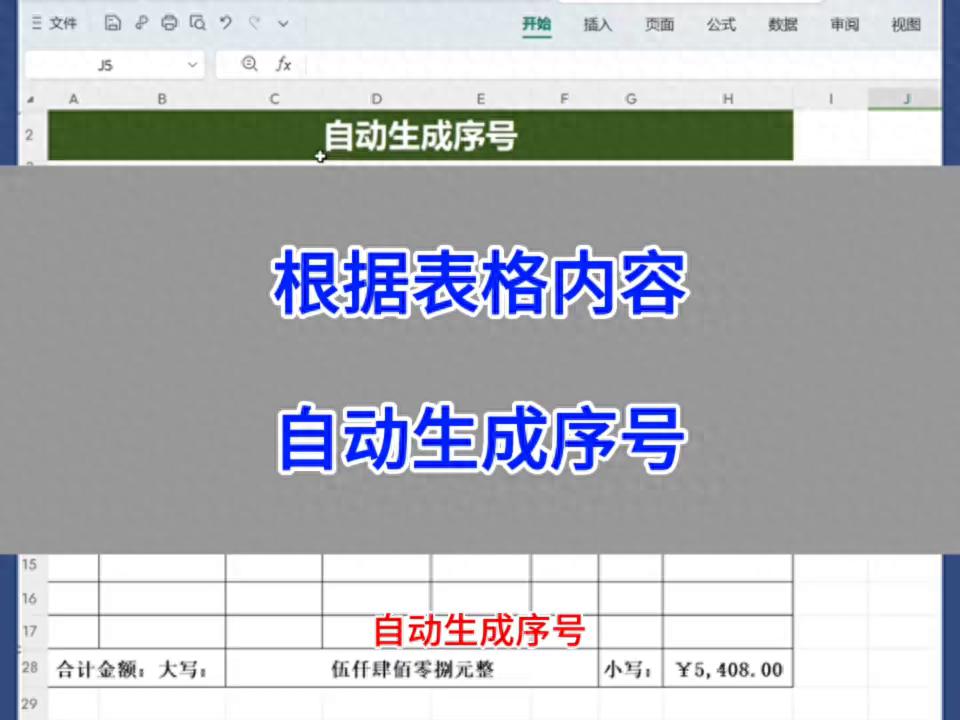Click the fx insert function icon
Image resolution: width=960 pixels, height=720 pixels.
tap(284, 64)
